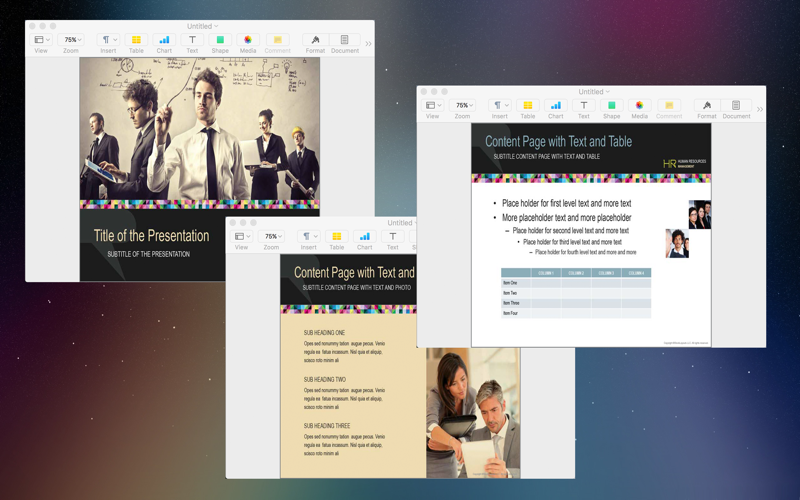The height and width of the screenshot is (500, 800).
Task: Select bullet 'More placeholder text and more placeholder'
Action: click(566, 217)
